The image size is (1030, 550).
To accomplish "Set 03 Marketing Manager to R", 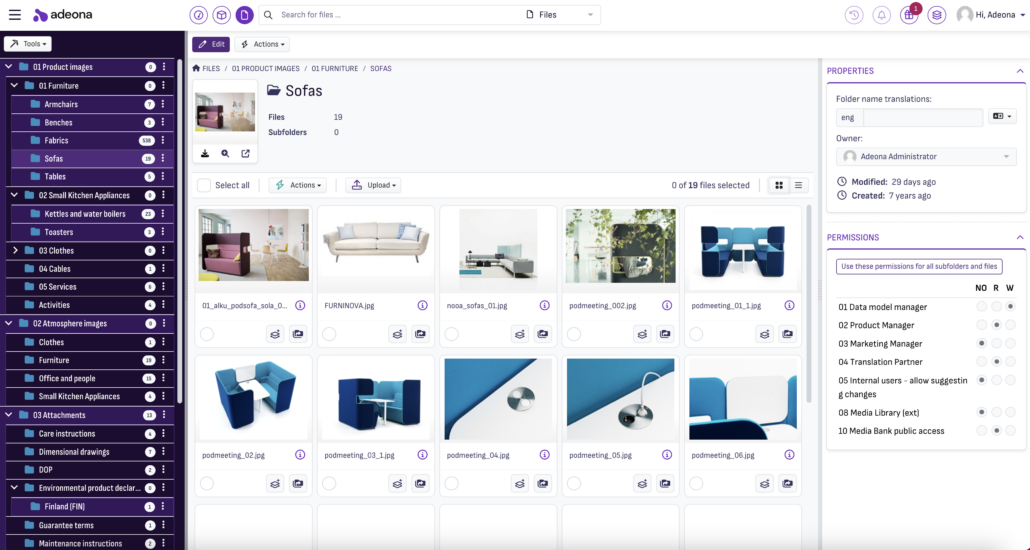I will coord(996,344).
